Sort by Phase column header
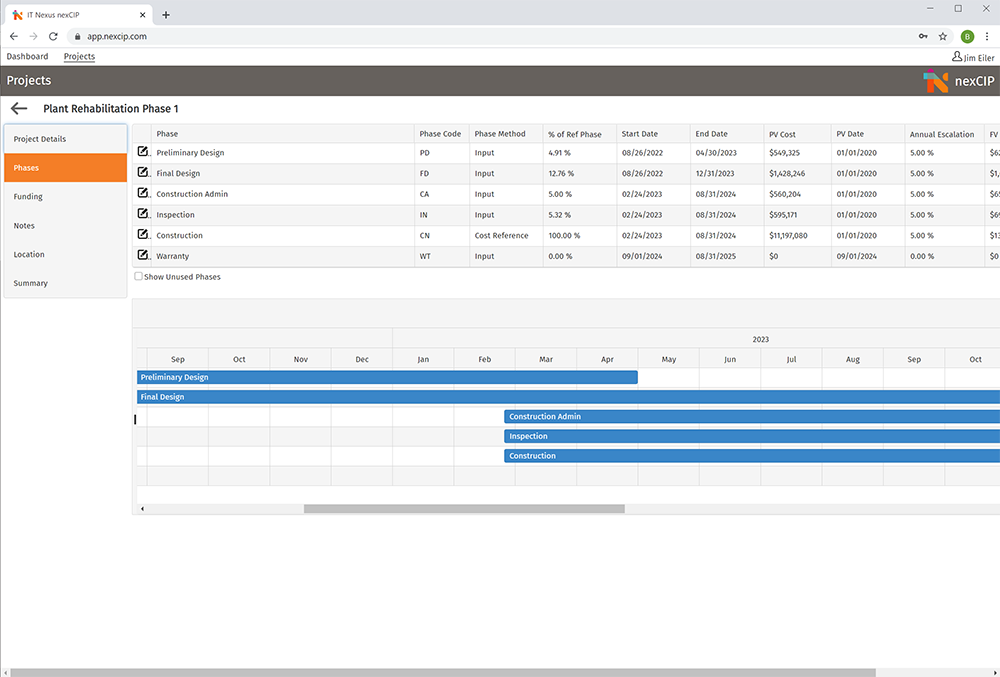 (283, 134)
